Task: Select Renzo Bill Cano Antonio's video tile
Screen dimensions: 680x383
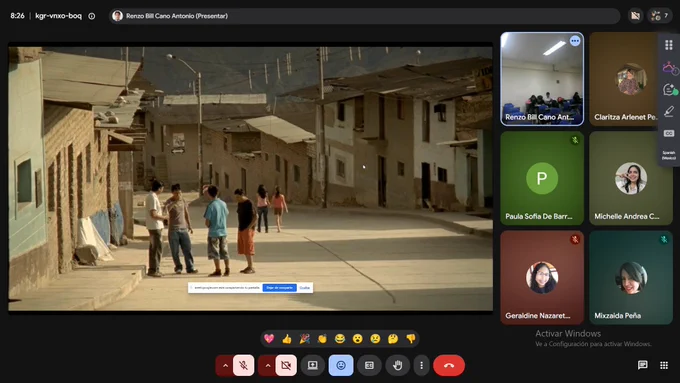Action: tap(542, 79)
